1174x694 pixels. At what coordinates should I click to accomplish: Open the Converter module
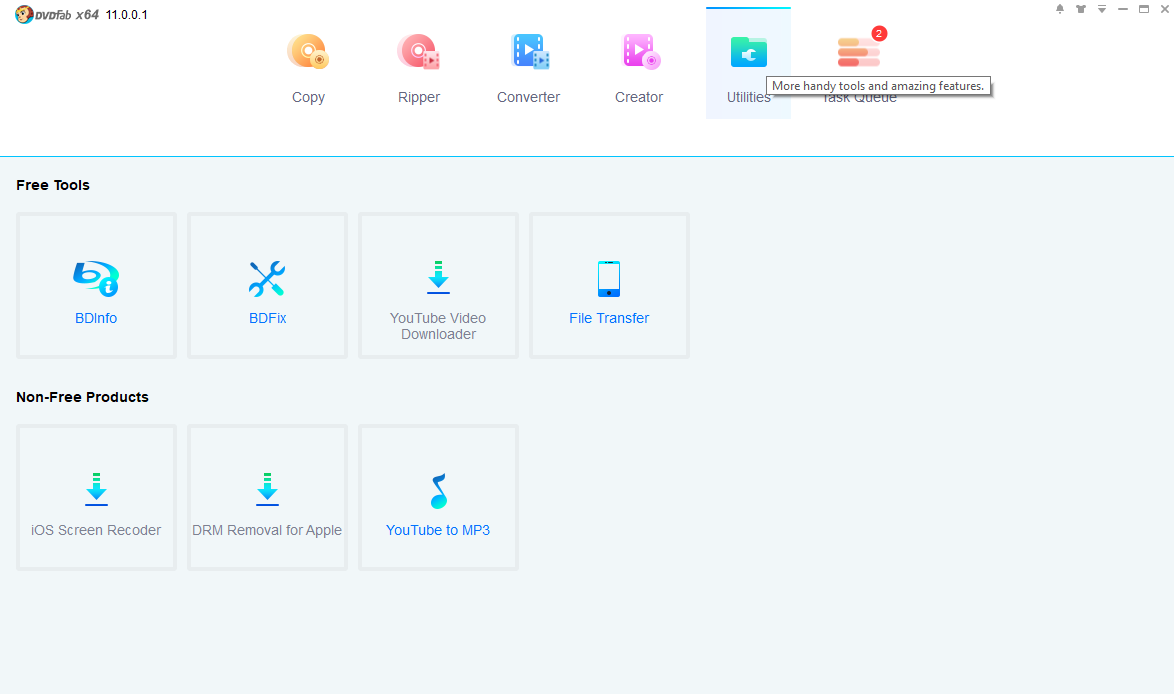[529, 67]
